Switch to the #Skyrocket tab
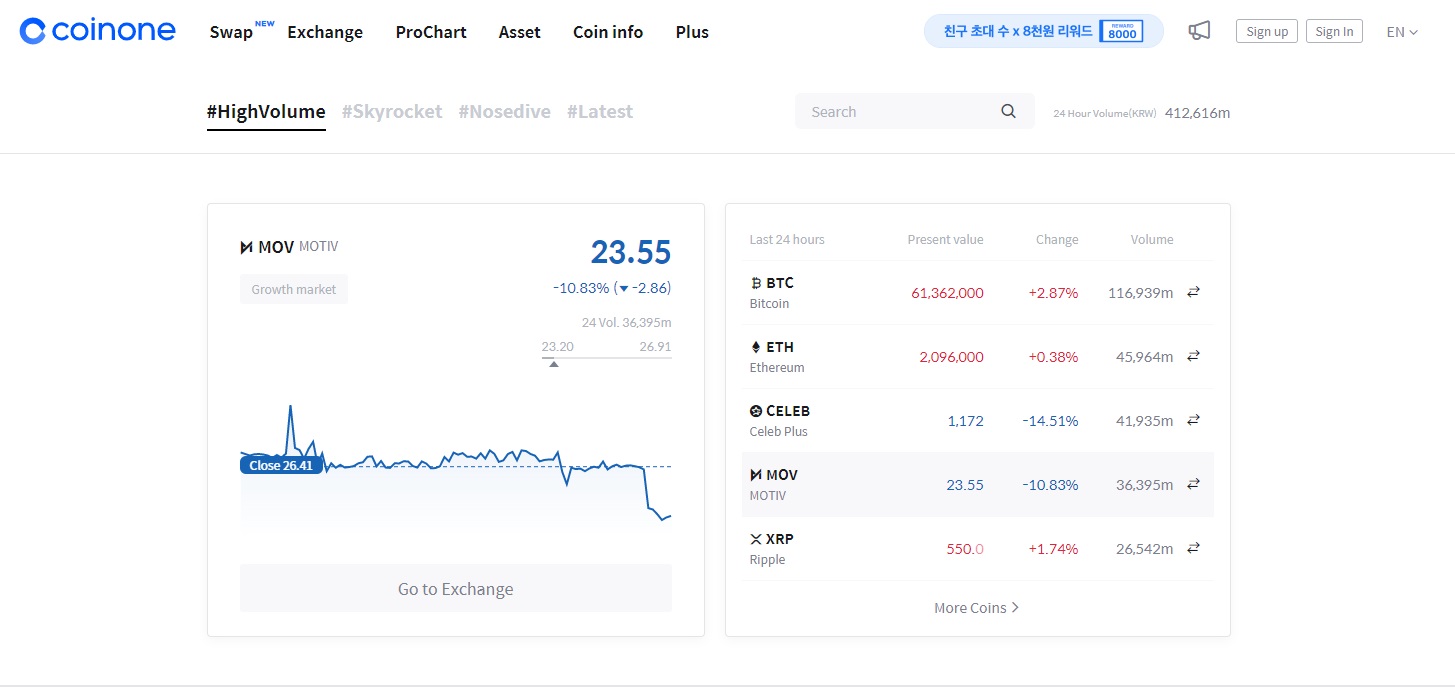The width and height of the screenshot is (1455, 690). click(x=392, y=112)
